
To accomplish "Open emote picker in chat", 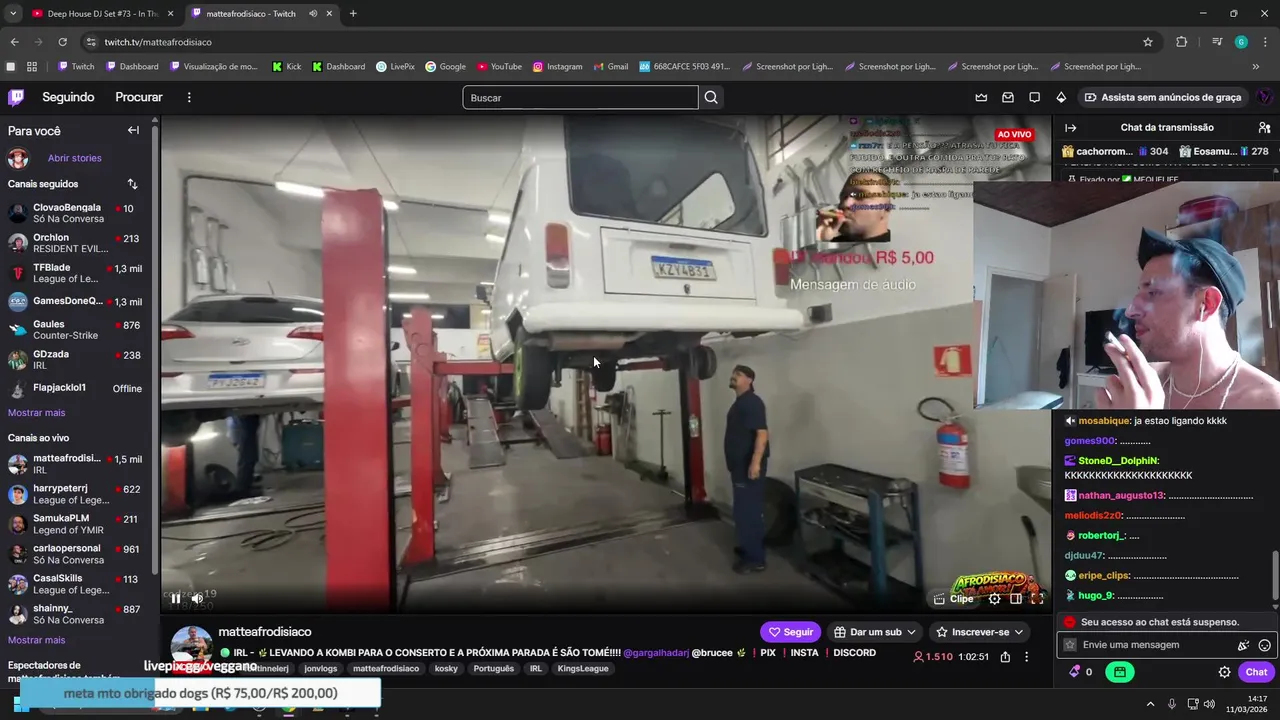I will [x=1265, y=645].
